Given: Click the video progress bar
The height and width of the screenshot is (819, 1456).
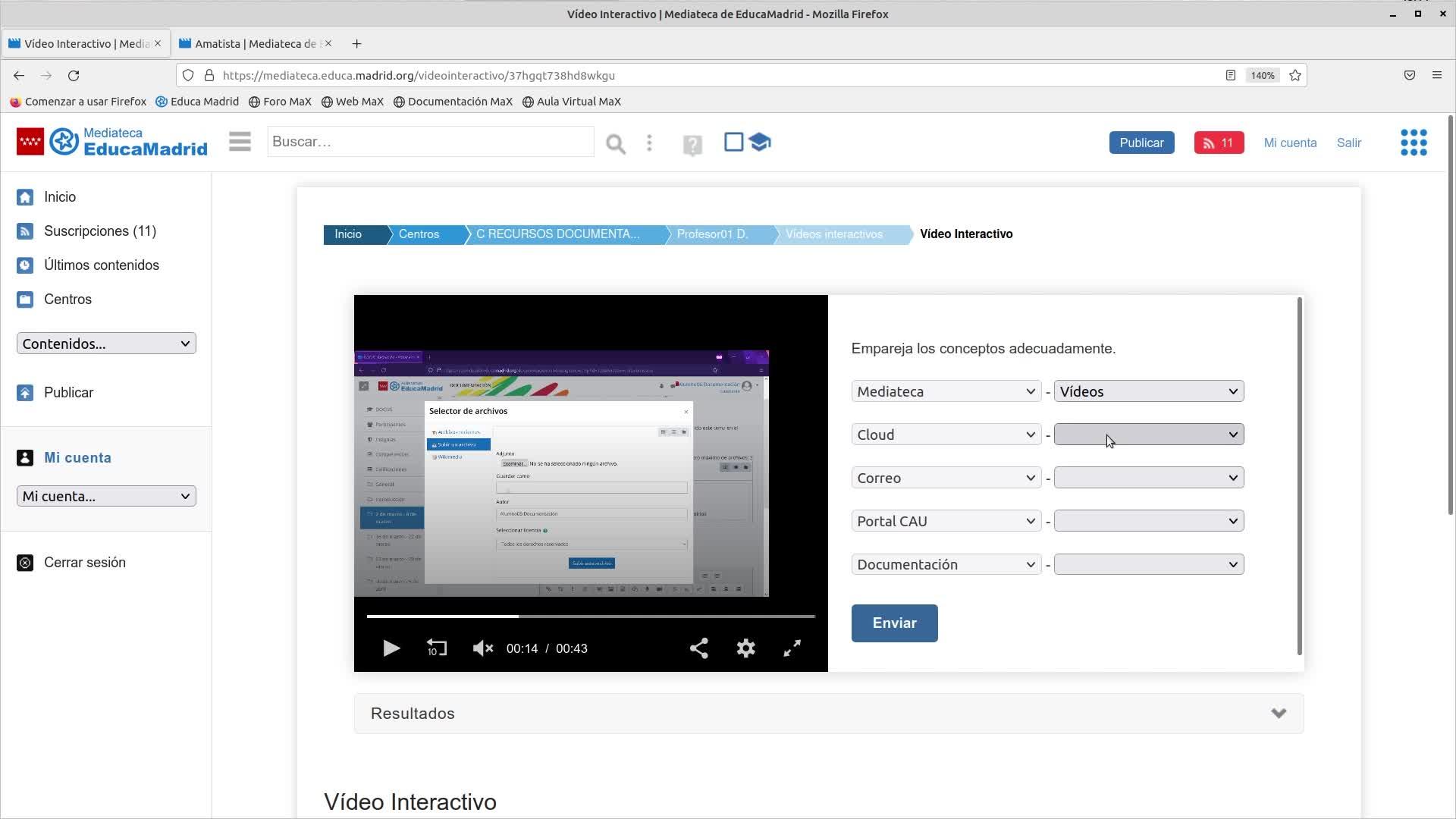Looking at the screenshot, I should [x=590, y=617].
